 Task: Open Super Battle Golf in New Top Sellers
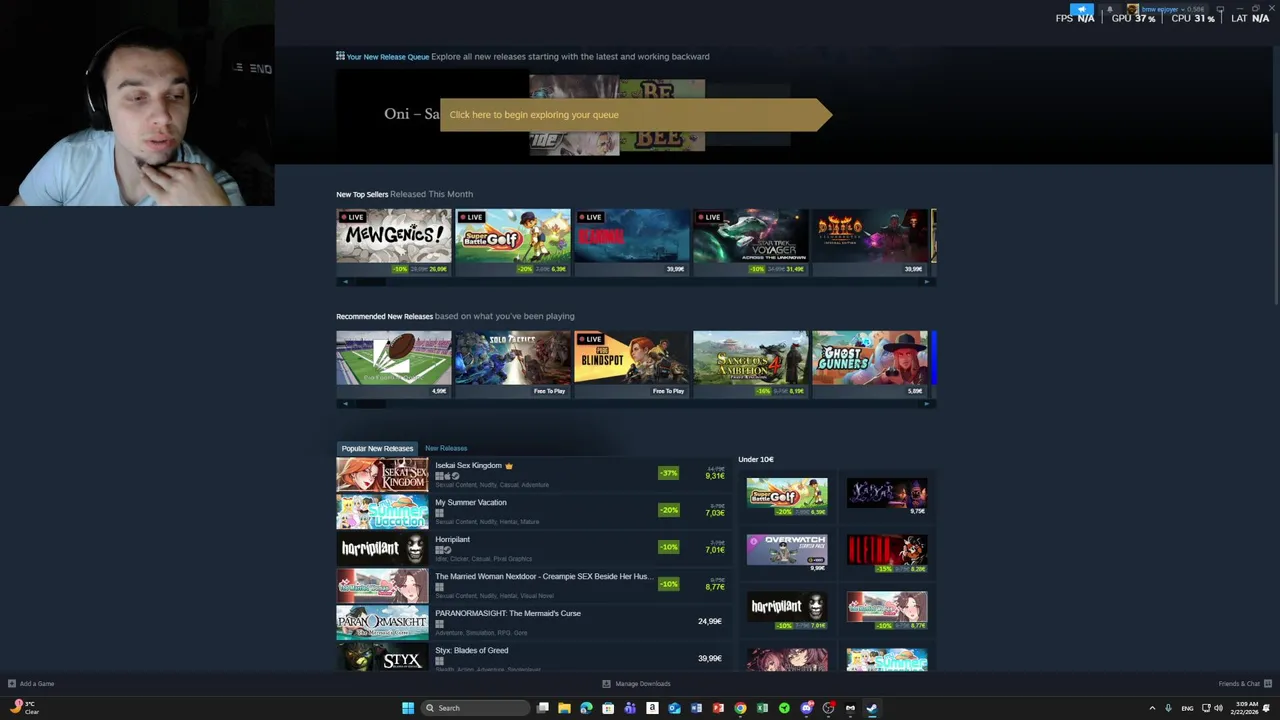[512, 242]
